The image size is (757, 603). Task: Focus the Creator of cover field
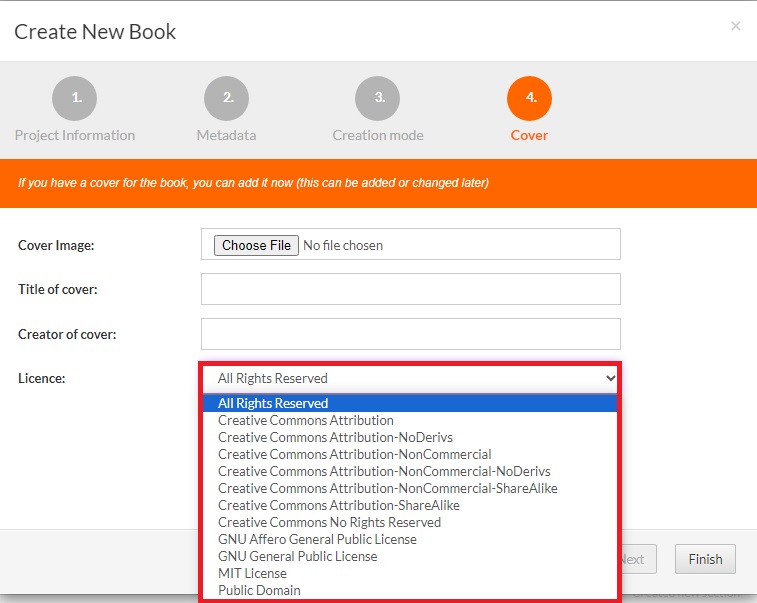point(410,334)
